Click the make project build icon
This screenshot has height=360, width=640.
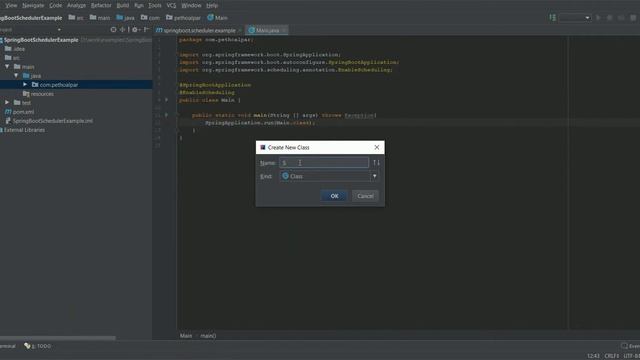tap(552, 18)
